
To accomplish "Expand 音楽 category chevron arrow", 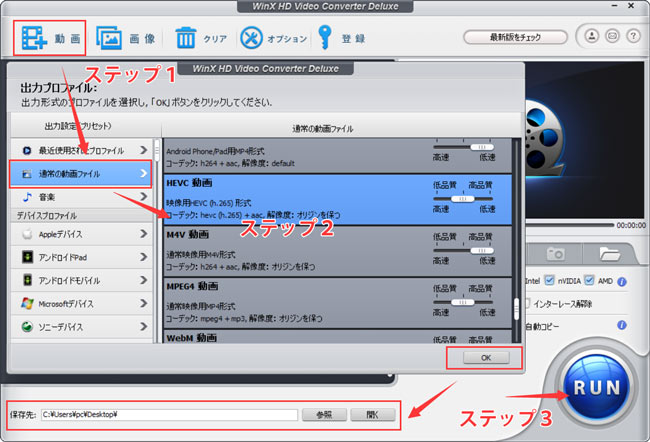I will [x=143, y=197].
